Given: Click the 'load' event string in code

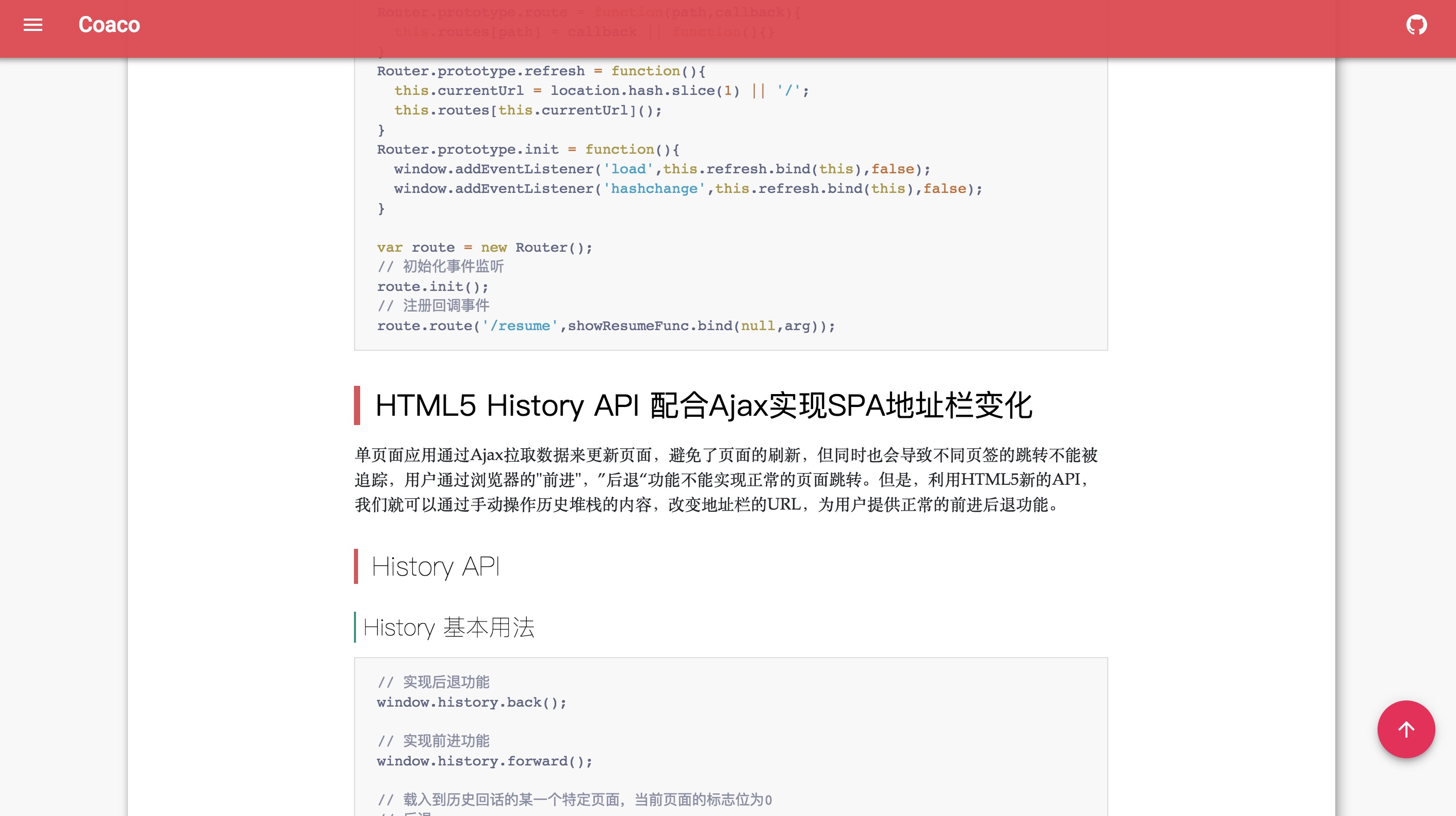Looking at the screenshot, I should [x=628, y=169].
